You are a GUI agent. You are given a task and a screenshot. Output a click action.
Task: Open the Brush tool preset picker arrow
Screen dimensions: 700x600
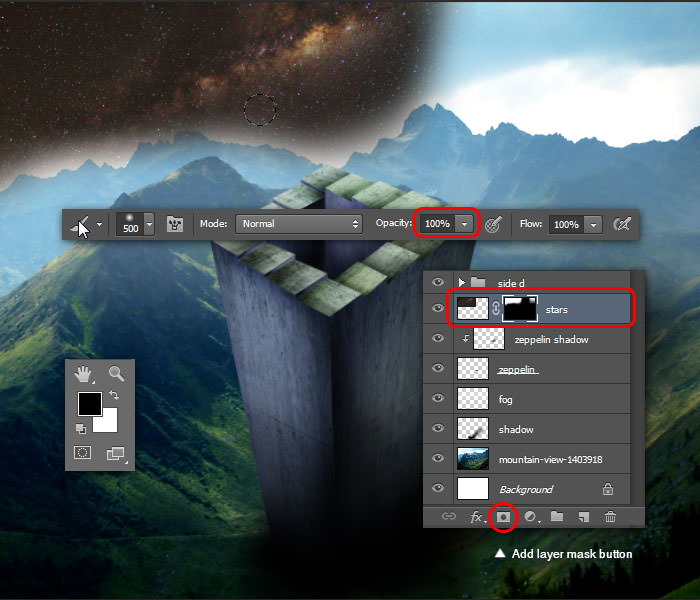[99, 224]
